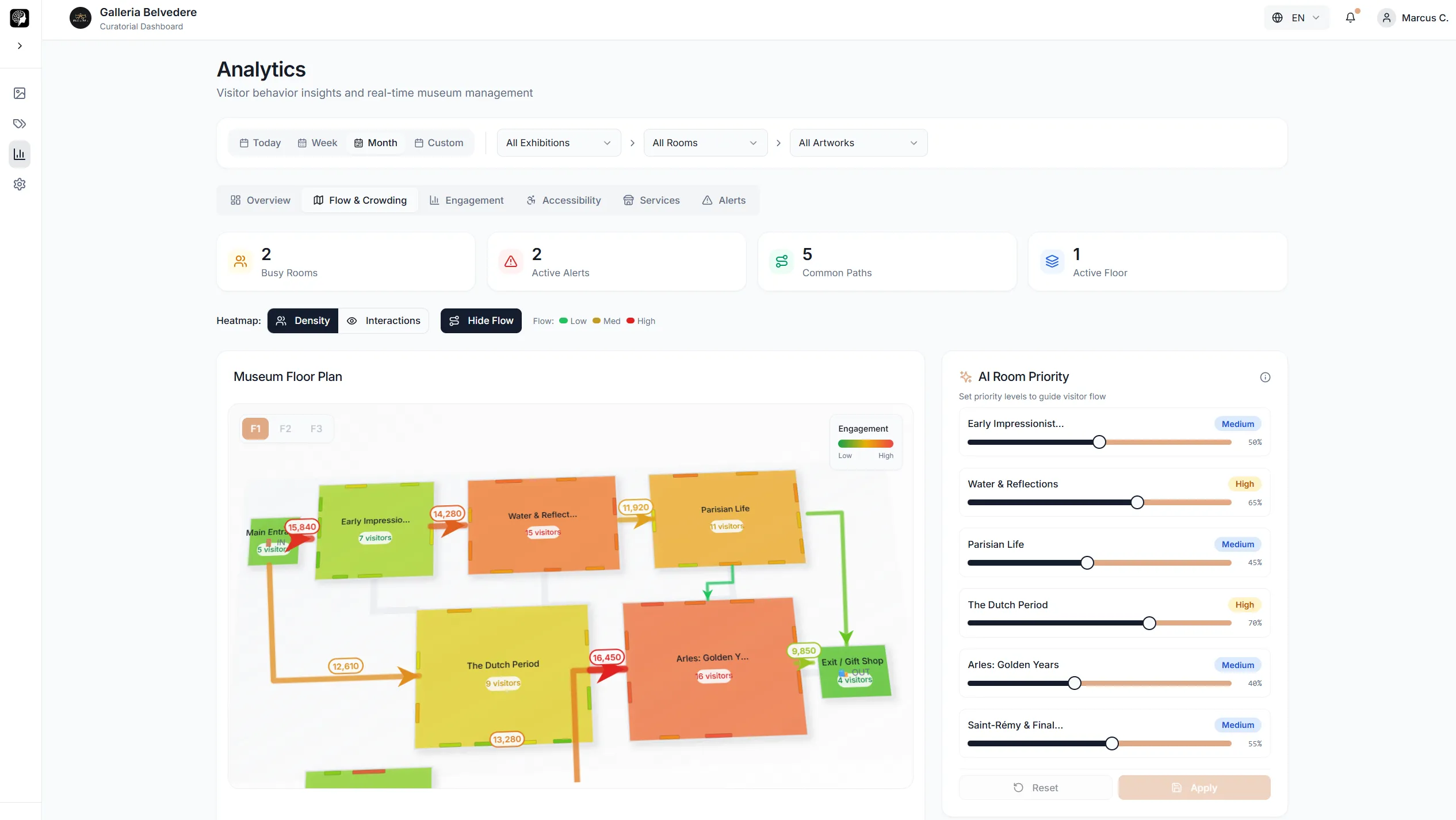This screenshot has width=1456, height=820.
Task: Switch heatmap to Interactions mode
Action: 384,321
